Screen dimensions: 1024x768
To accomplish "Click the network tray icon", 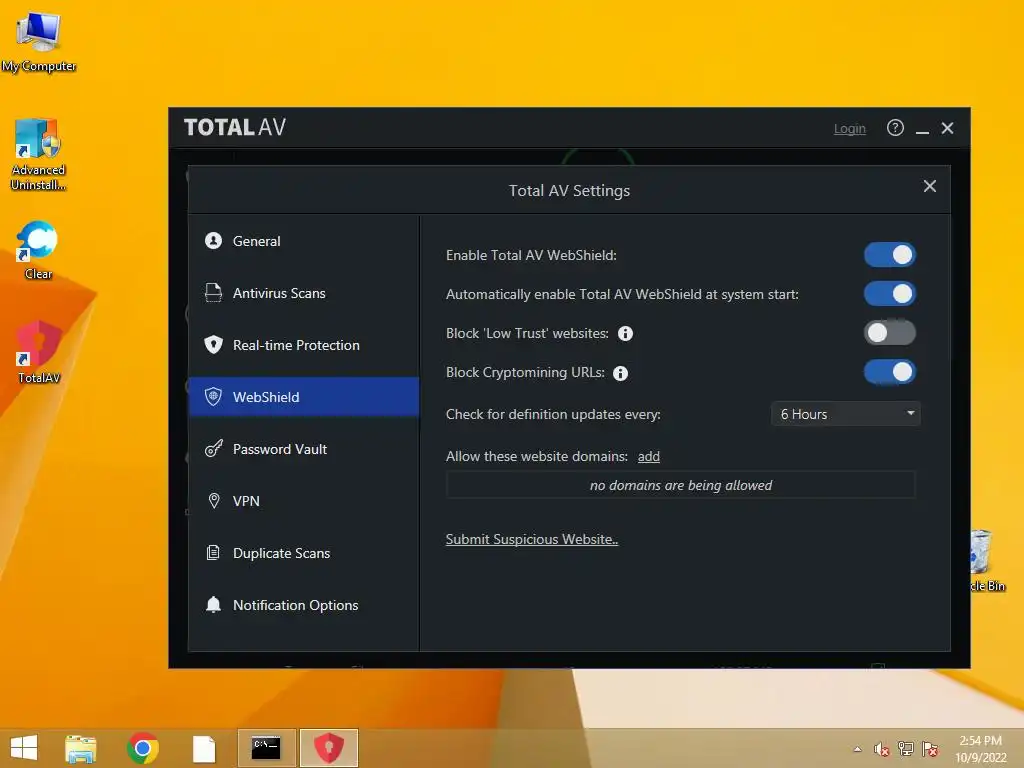I will pos(906,749).
